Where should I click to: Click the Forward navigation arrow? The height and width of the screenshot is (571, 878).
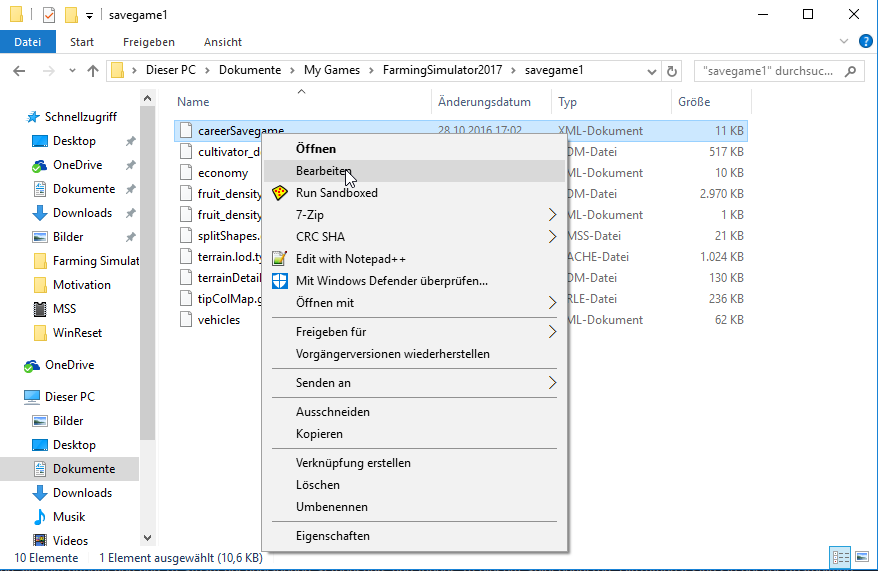pos(49,71)
